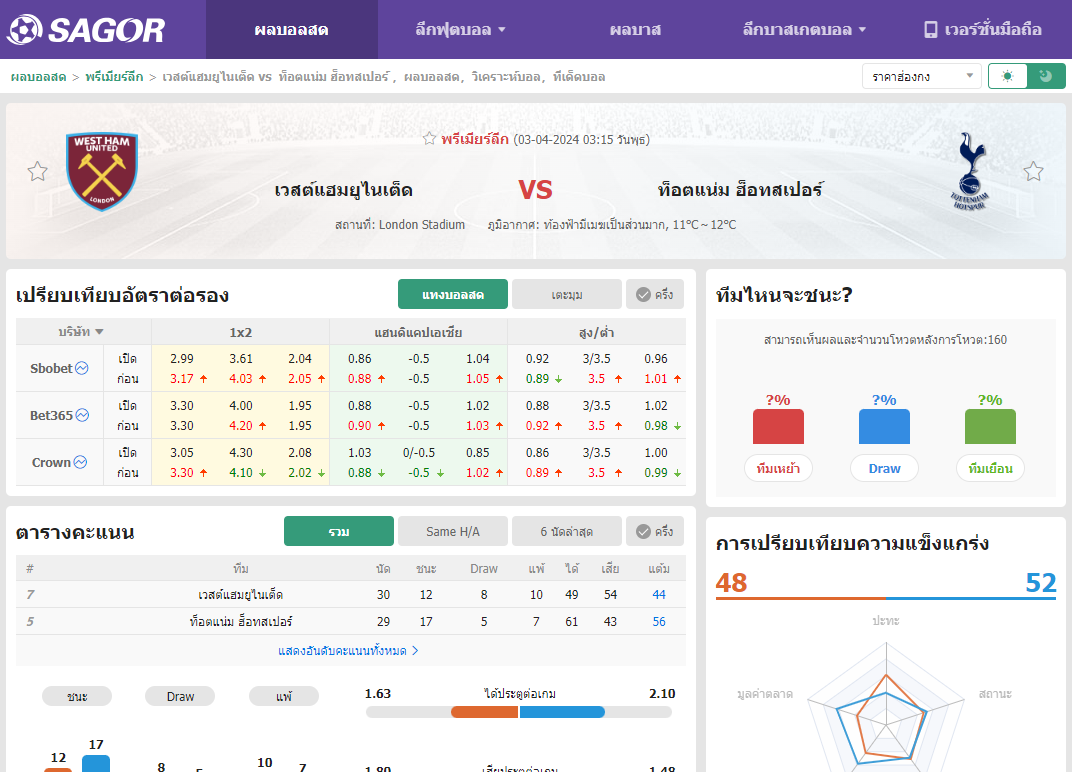Open the West Ham United crest
Image resolution: width=1072 pixels, height=772 pixels.
click(102, 171)
